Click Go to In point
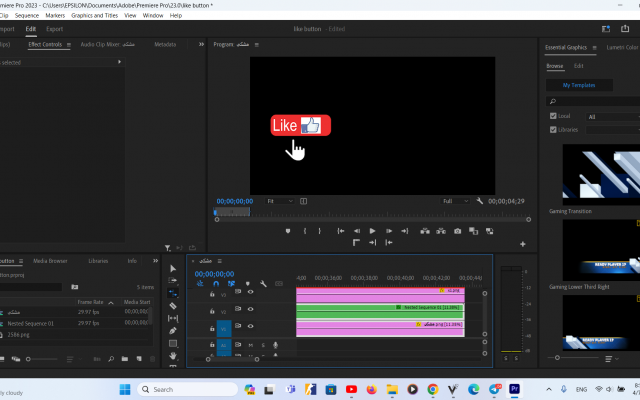 click(340, 231)
